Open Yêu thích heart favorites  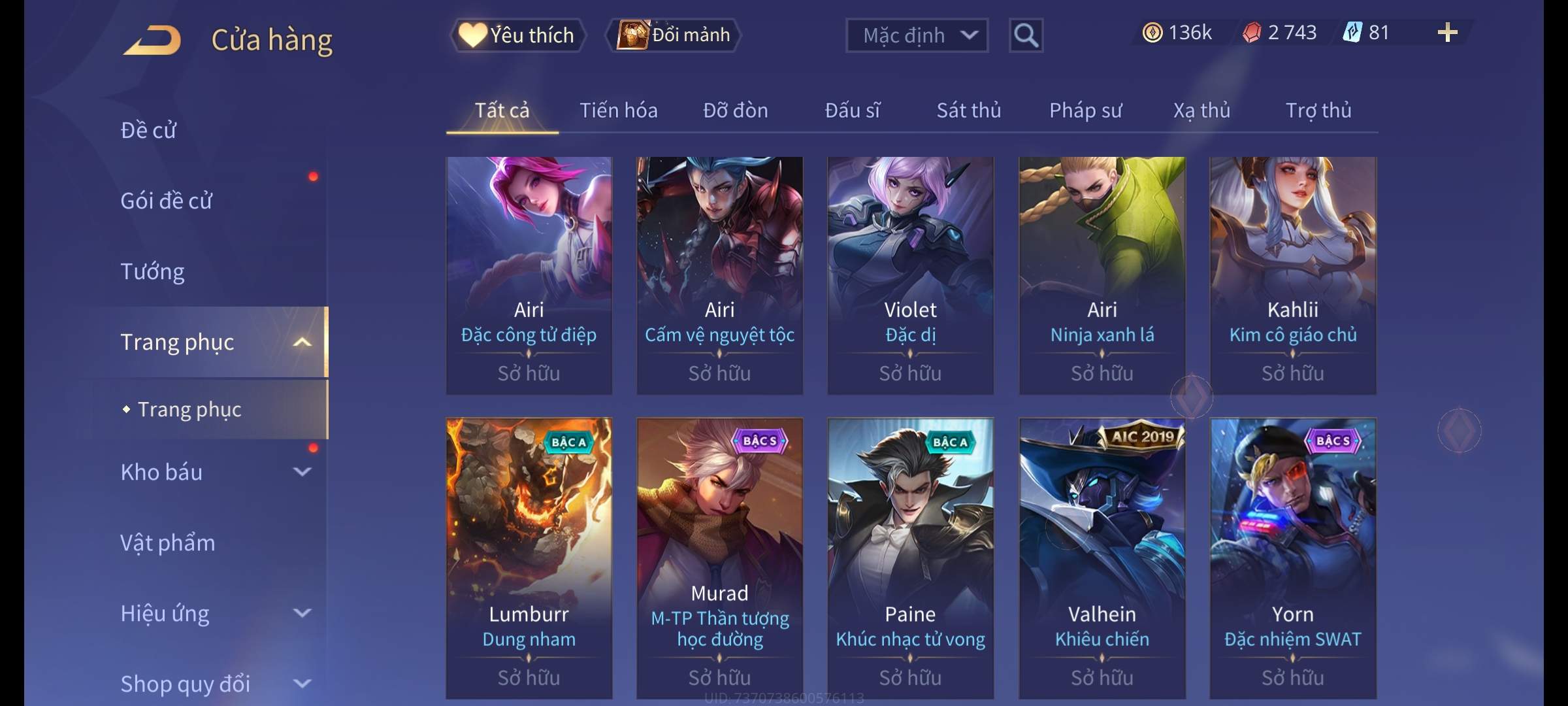tap(517, 35)
